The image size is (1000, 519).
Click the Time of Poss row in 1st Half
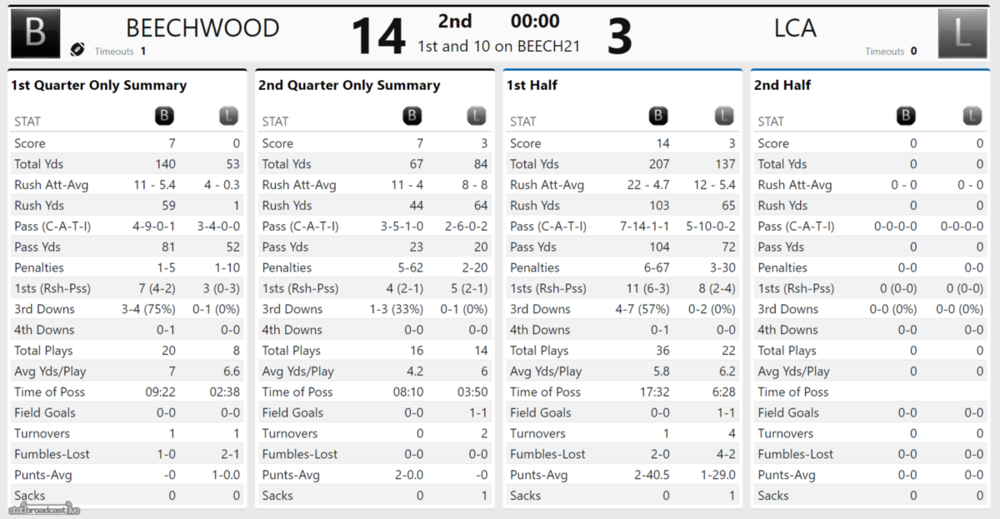point(622,392)
